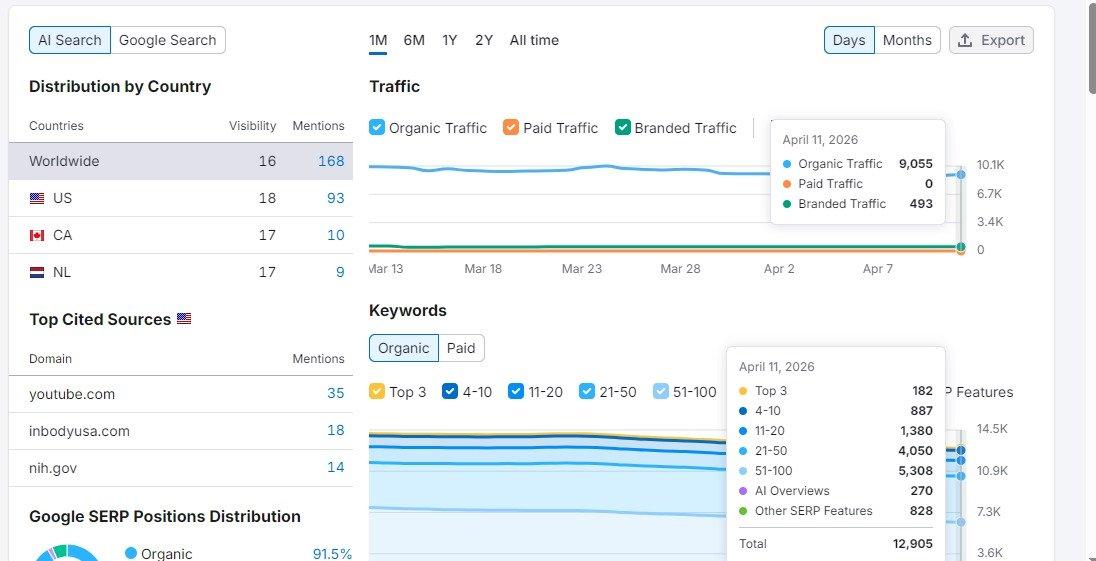Toggle the Paid Traffic checkbox
The image size is (1096, 561).
[x=511, y=127]
